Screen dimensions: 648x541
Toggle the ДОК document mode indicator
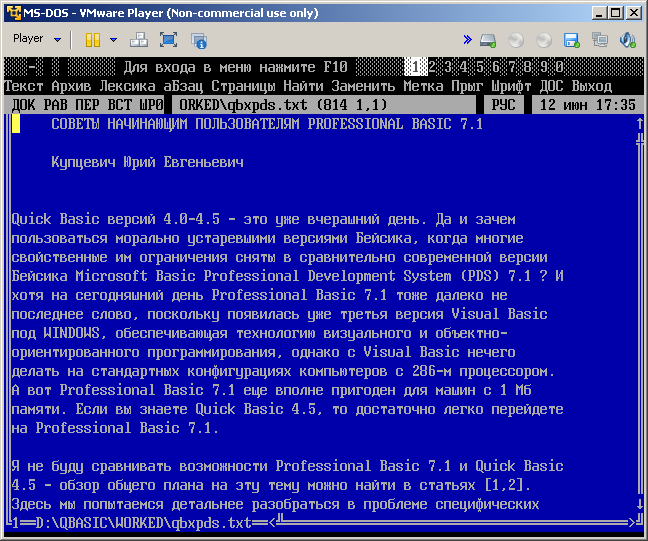click(x=24, y=105)
